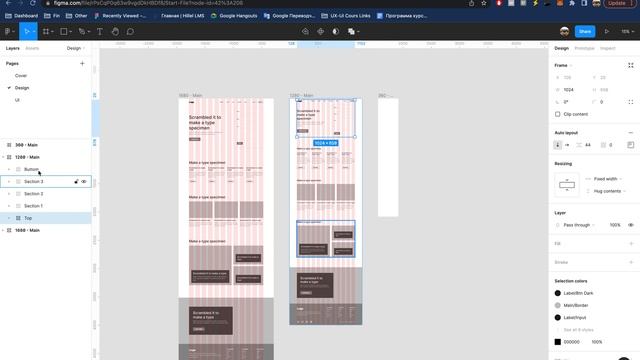Select the Move tool in toolbar
This screenshot has width=640, height=360.
click(27, 31)
